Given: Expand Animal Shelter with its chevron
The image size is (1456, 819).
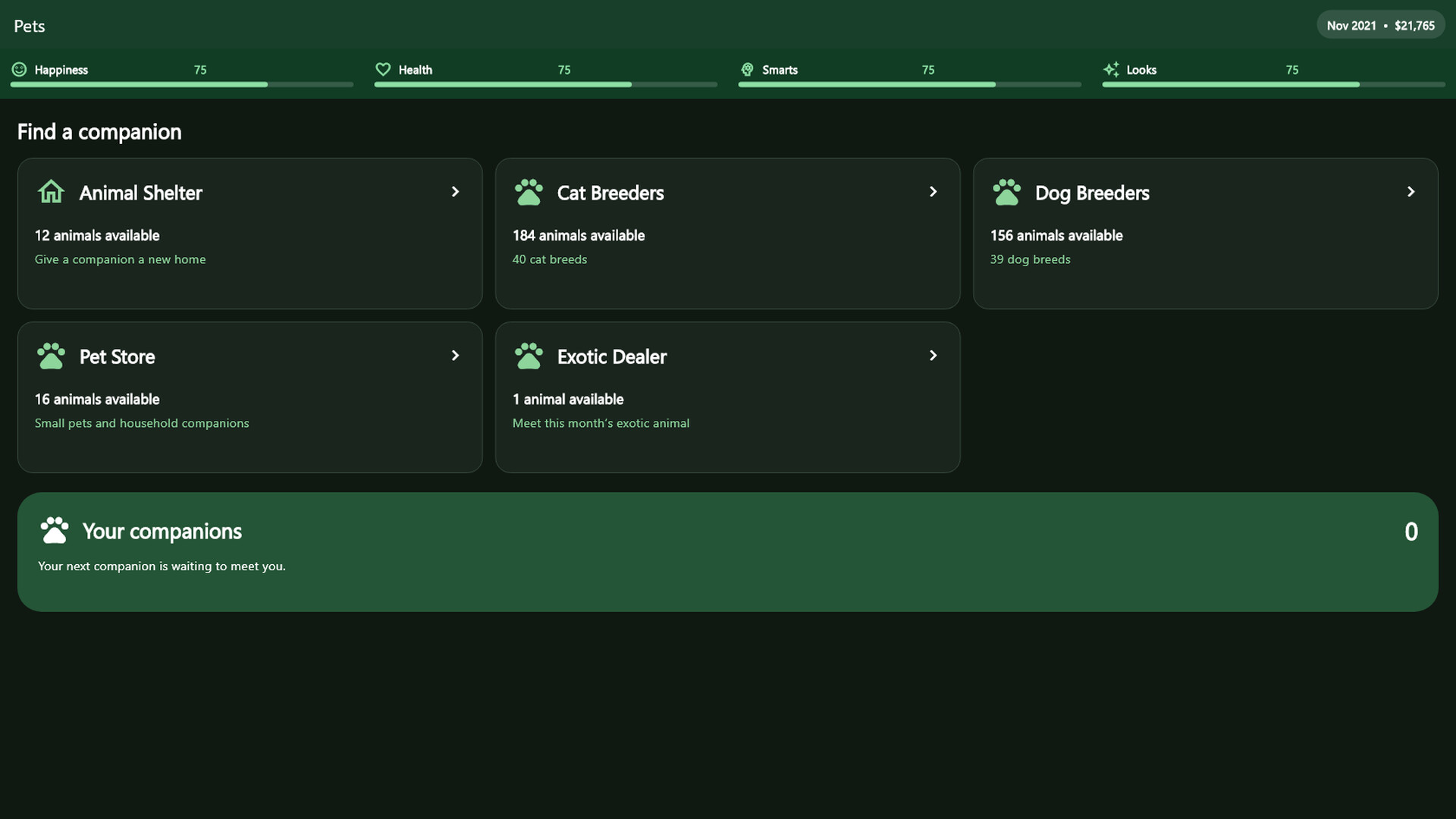Looking at the screenshot, I should (455, 192).
